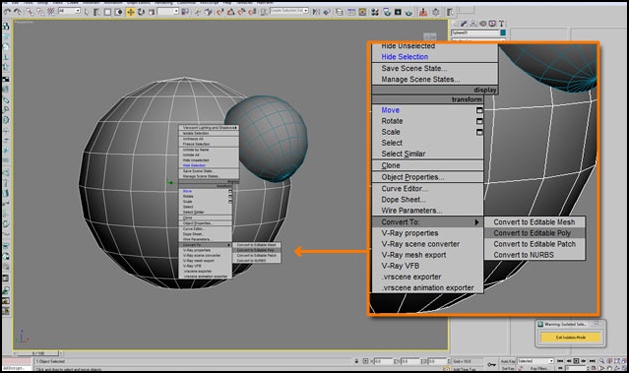Screen dimensions: 629x373
Task: Toggle the Set Key button
Action: click(508, 368)
